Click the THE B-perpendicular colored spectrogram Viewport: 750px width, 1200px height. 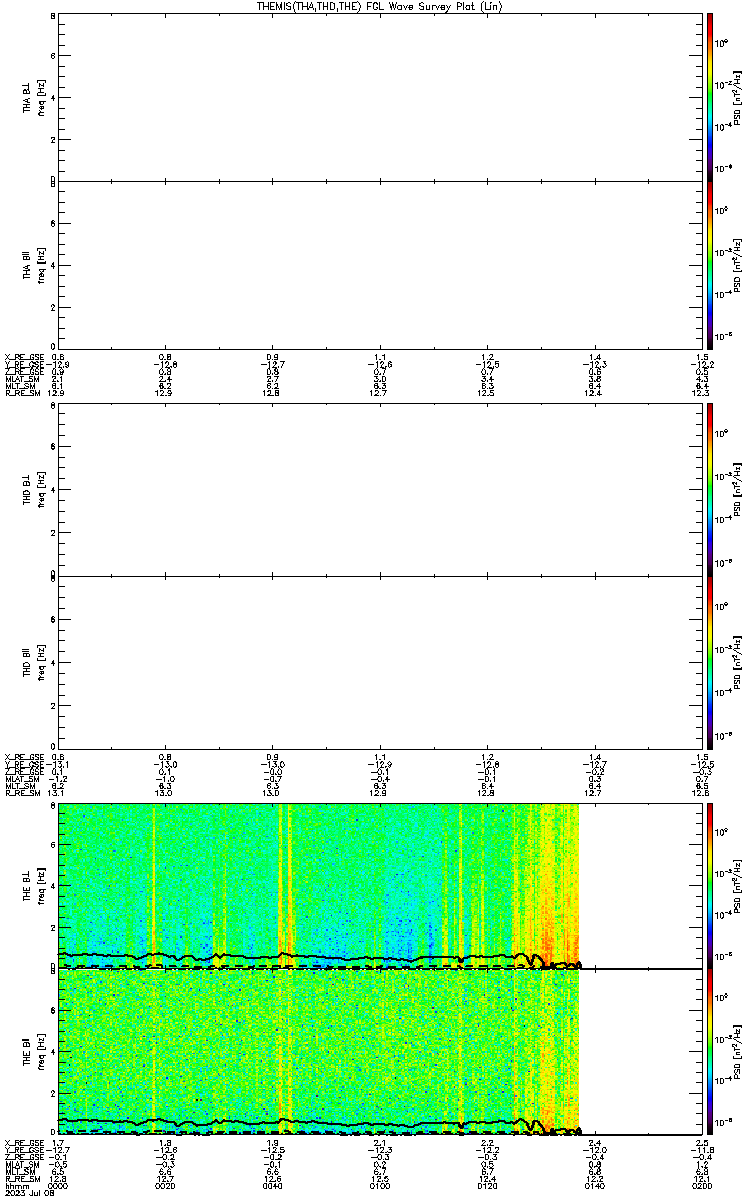pyautogui.click(x=319, y=885)
